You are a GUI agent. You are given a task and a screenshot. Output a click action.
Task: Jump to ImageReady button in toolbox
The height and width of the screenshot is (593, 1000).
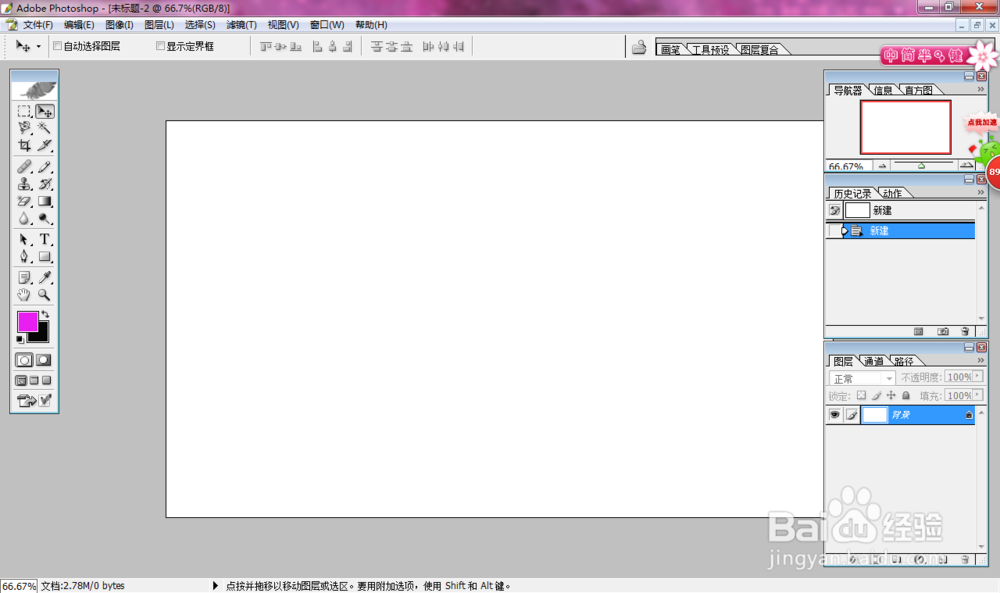click(34, 400)
